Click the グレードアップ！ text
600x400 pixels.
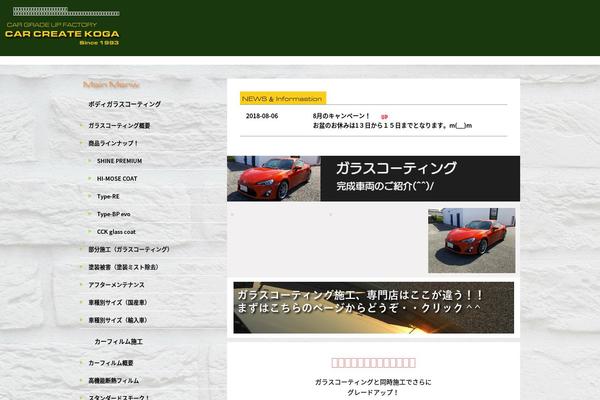click(373, 392)
